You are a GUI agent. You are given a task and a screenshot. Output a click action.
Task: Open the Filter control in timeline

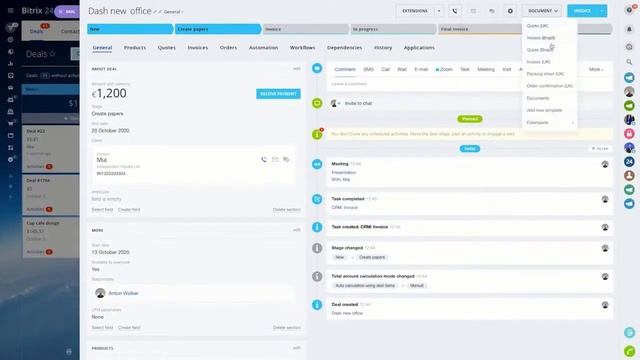(x=600, y=149)
